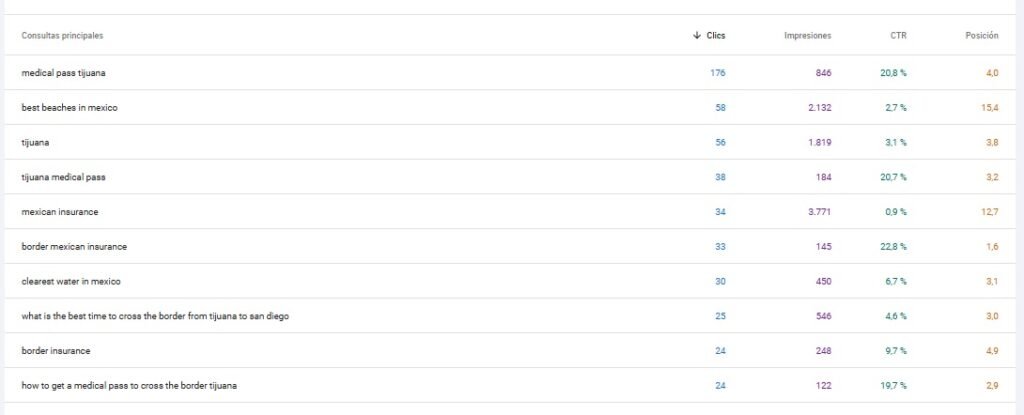Select the 'best time to cross the border' query

[x=511, y=316]
